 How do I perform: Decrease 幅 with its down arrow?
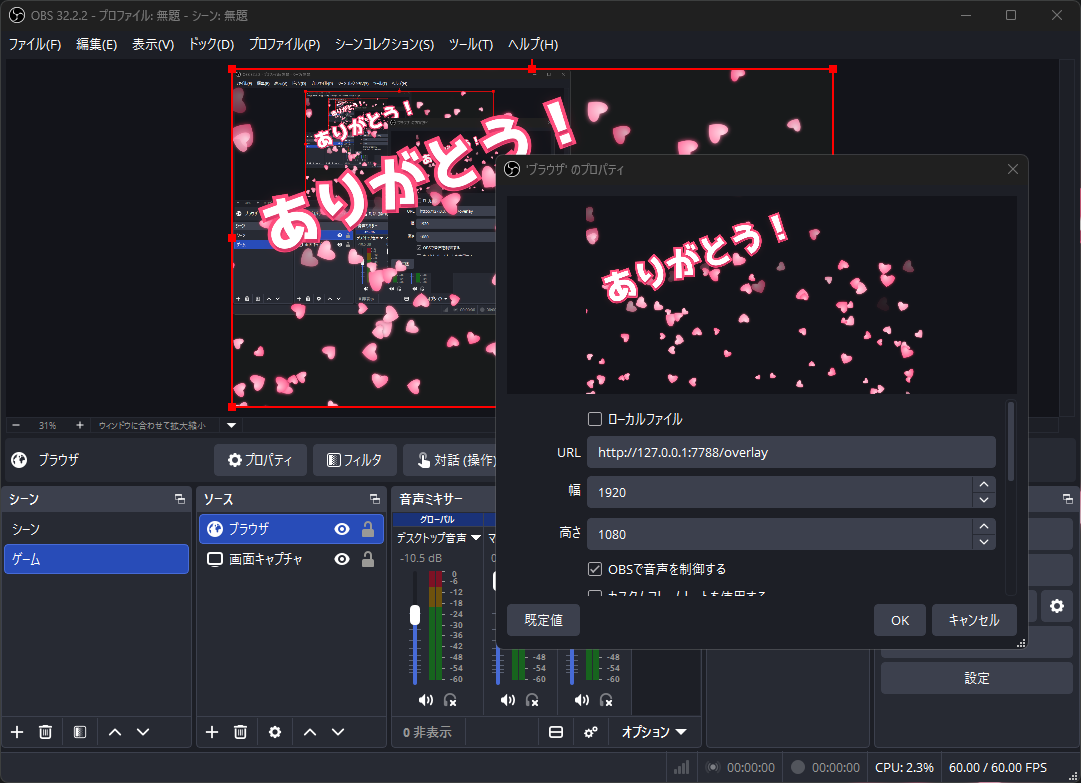click(x=984, y=500)
